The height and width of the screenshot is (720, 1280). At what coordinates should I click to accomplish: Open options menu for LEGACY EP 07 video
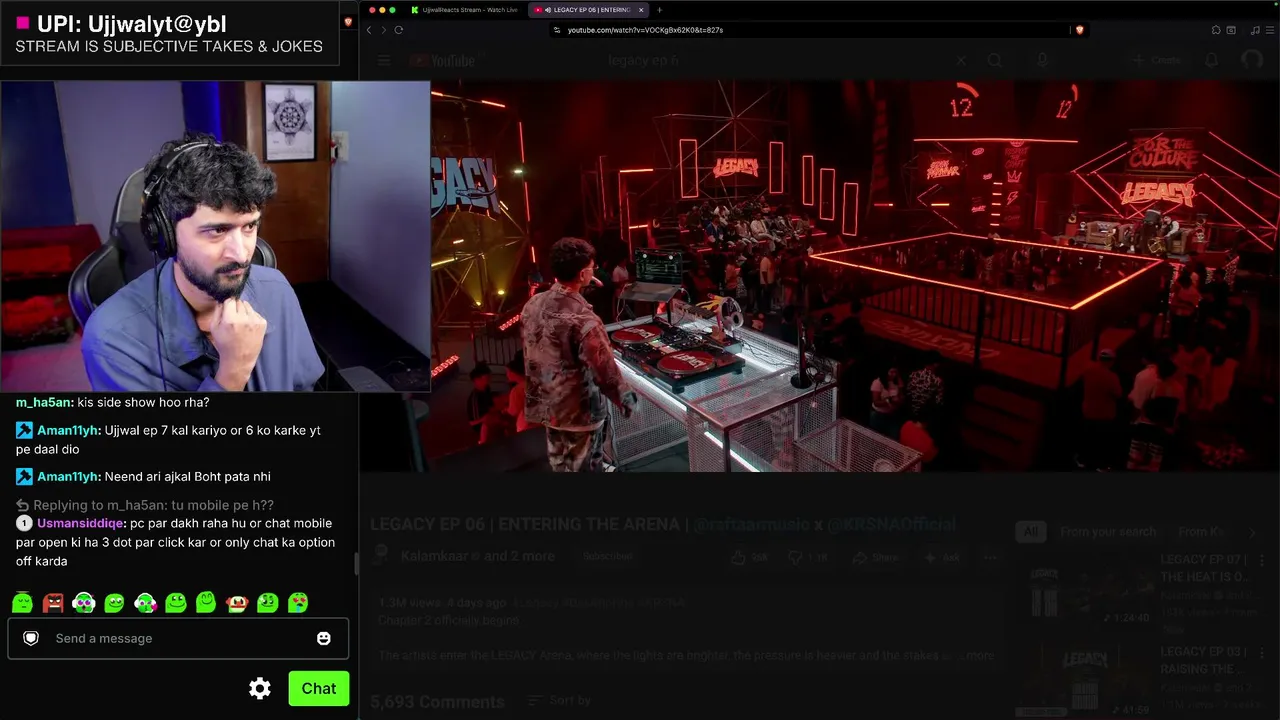(x=1262, y=561)
